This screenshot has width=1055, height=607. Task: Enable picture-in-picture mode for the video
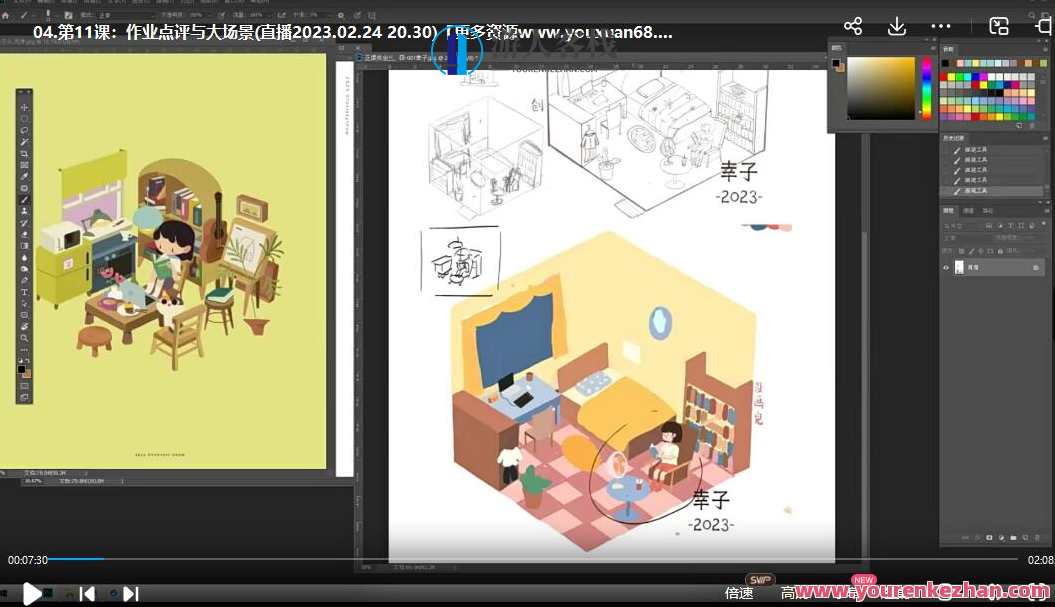tap(998, 26)
